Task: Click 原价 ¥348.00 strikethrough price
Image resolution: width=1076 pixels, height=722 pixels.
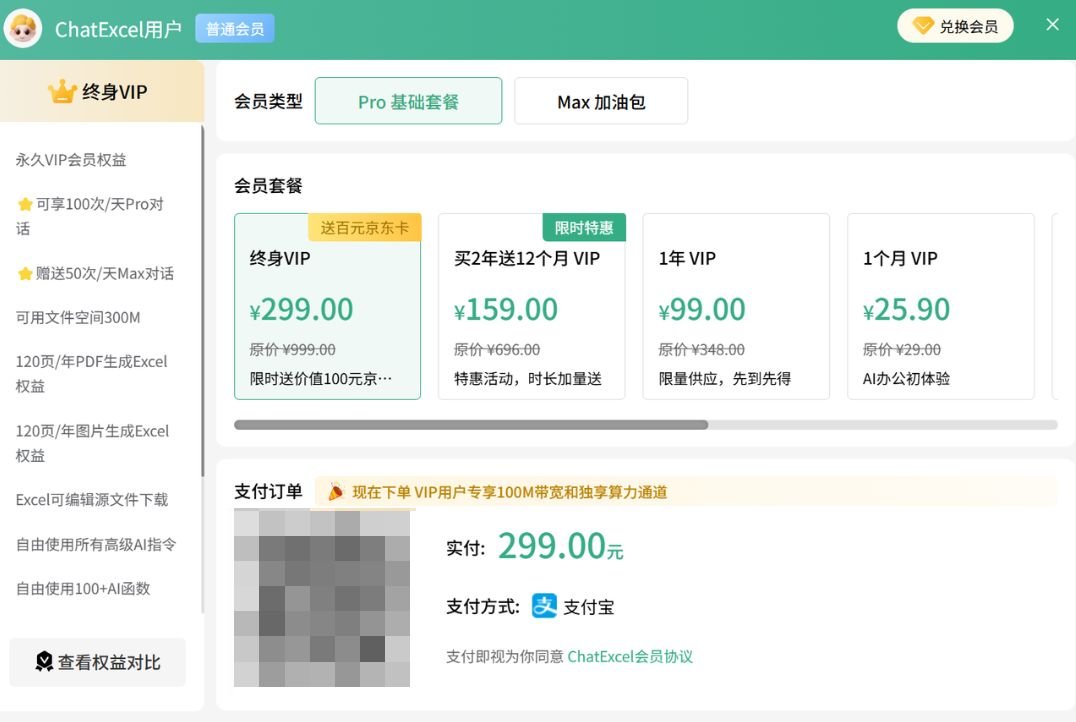Action: tap(701, 349)
